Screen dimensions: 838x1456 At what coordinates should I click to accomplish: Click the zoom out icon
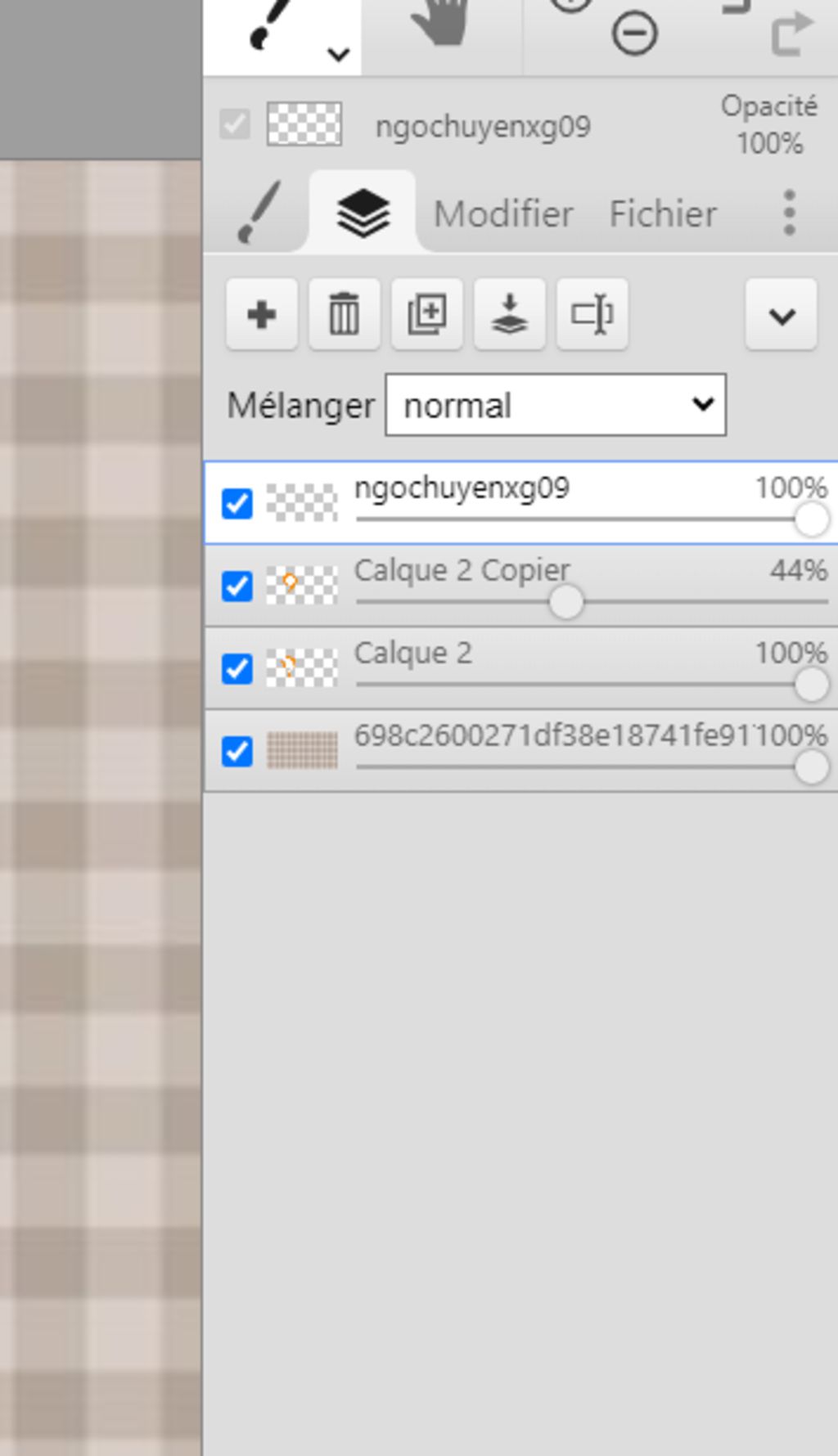click(x=634, y=34)
